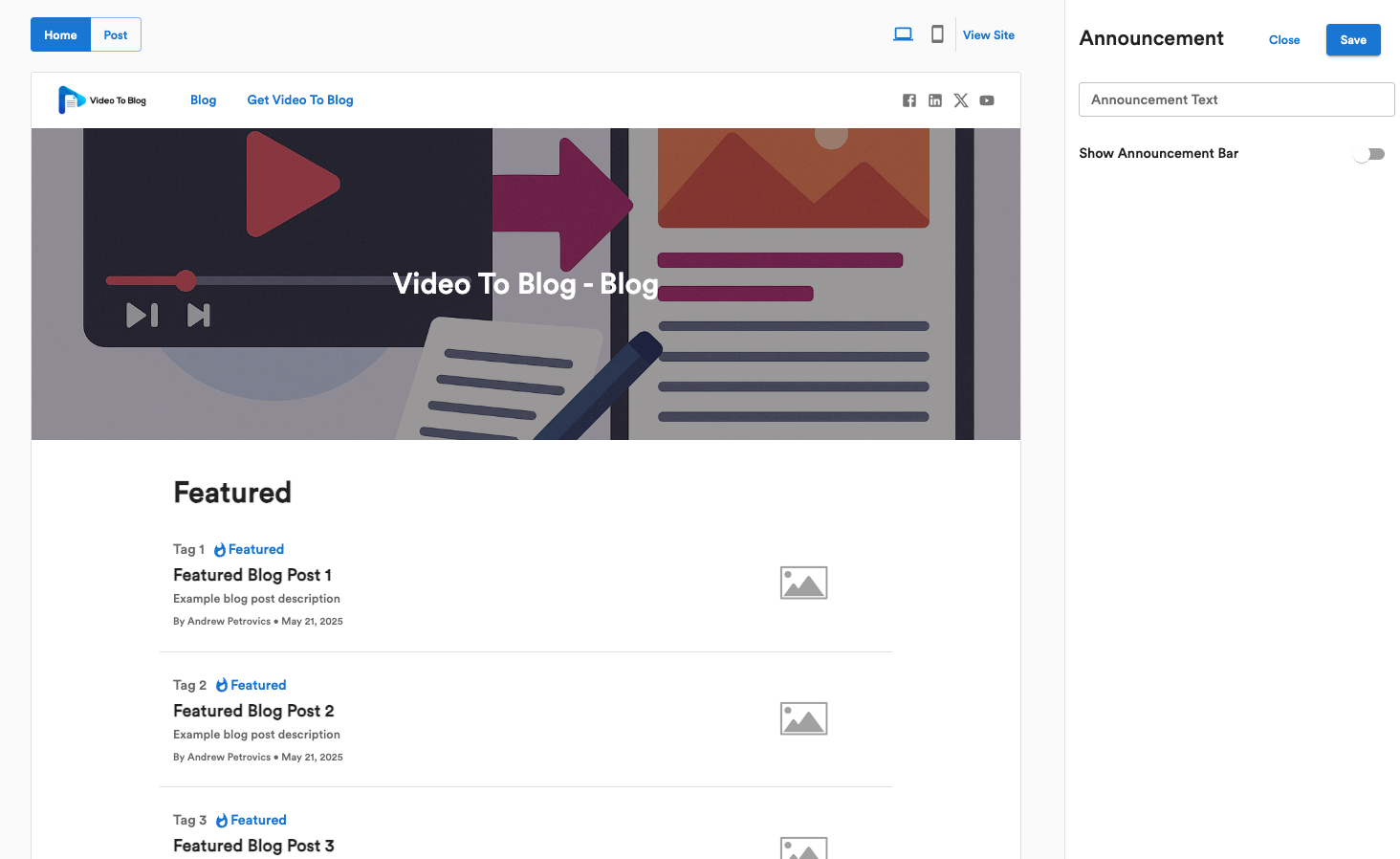Click the Announcement panel heading
The height and width of the screenshot is (859, 1400).
point(1151,38)
